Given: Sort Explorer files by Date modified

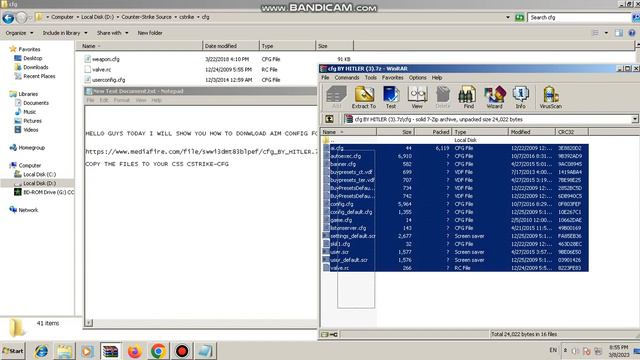Looking at the screenshot, I should [231, 46].
